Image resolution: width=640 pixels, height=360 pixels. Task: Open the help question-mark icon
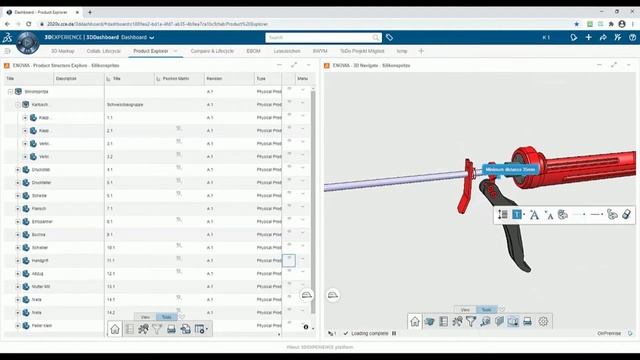(x=632, y=38)
